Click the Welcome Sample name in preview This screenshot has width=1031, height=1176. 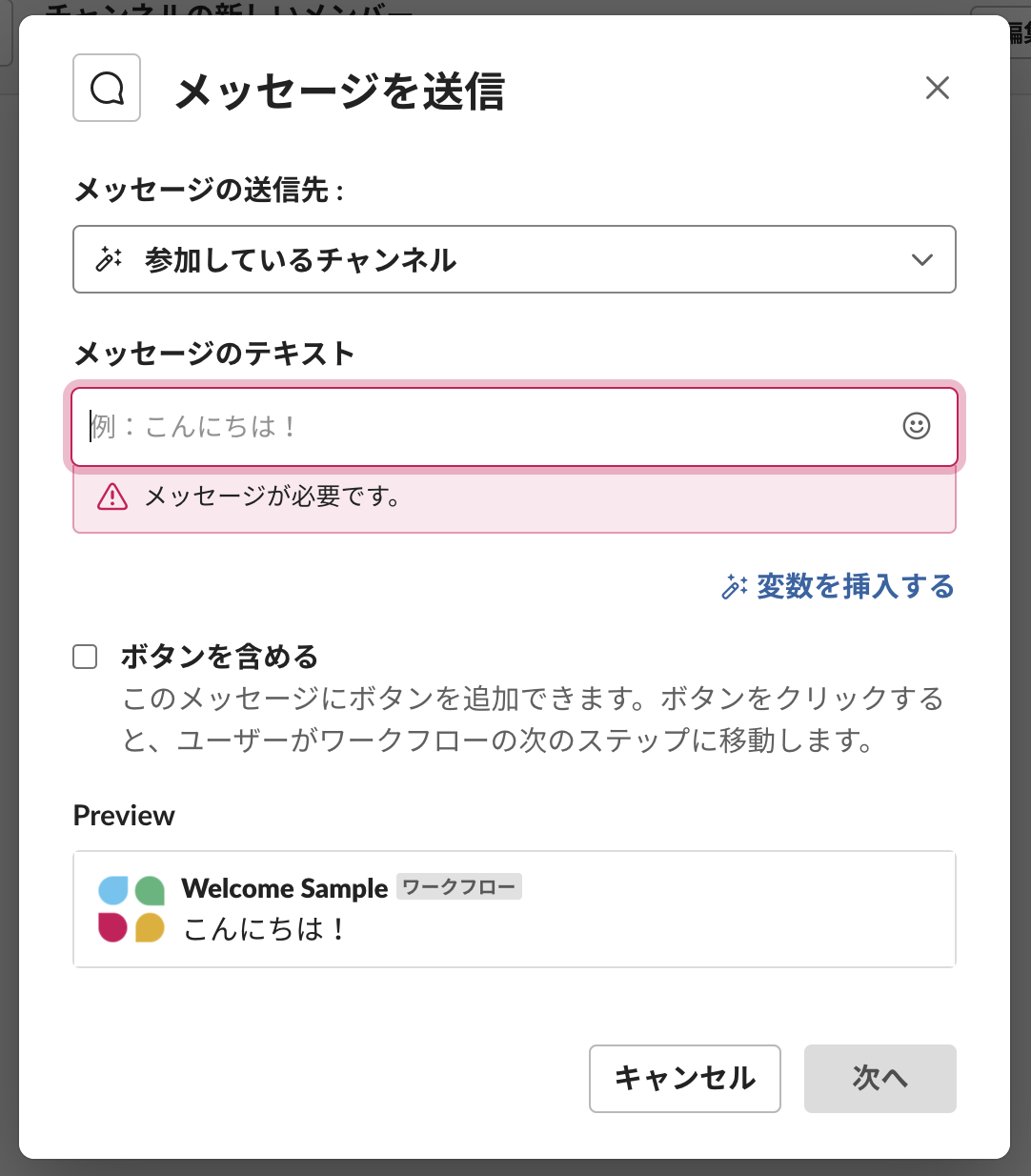click(285, 888)
